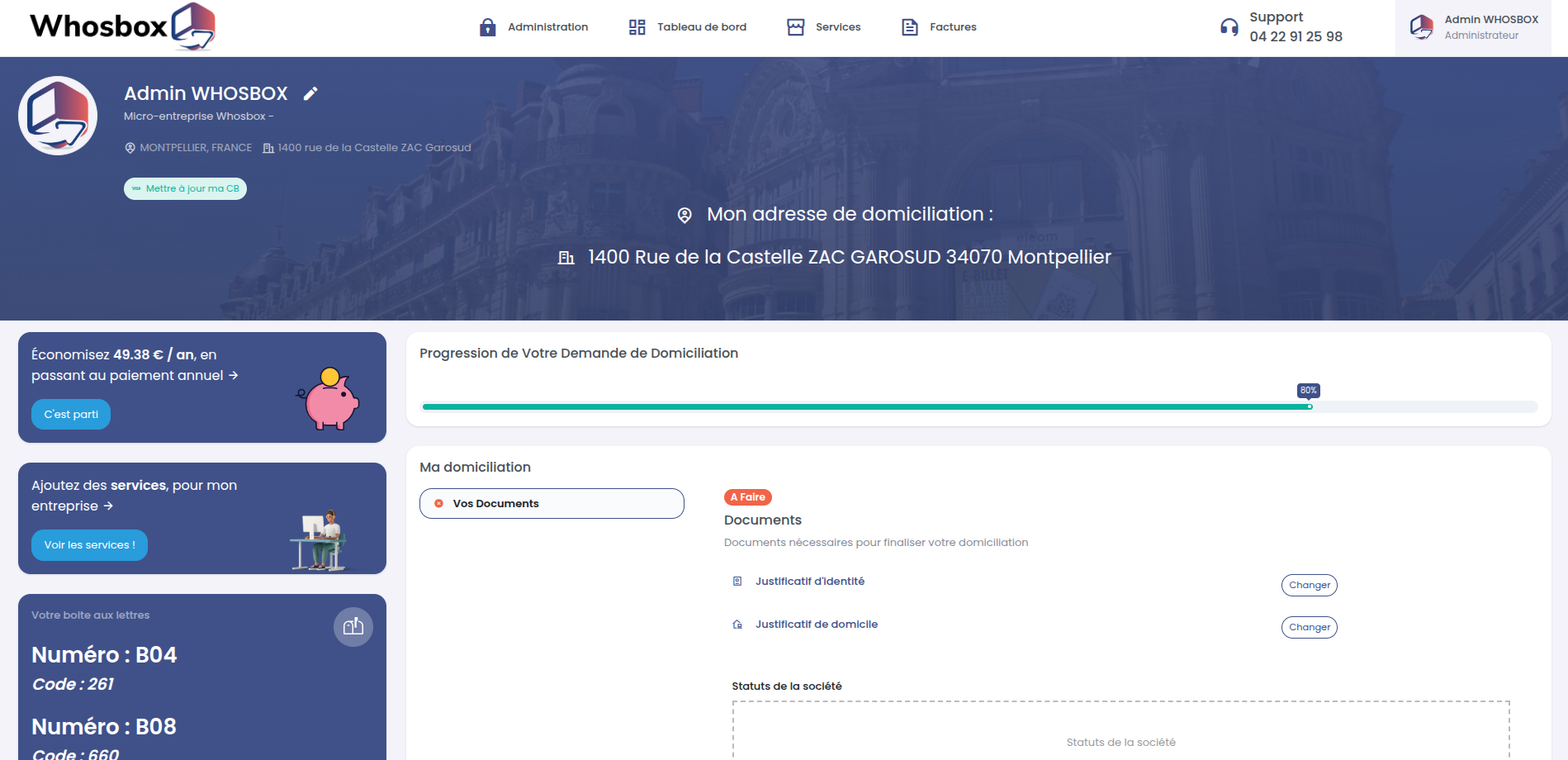
Task: Click the pencil edit icon beside Admin WHOSBOX
Action: [x=310, y=94]
